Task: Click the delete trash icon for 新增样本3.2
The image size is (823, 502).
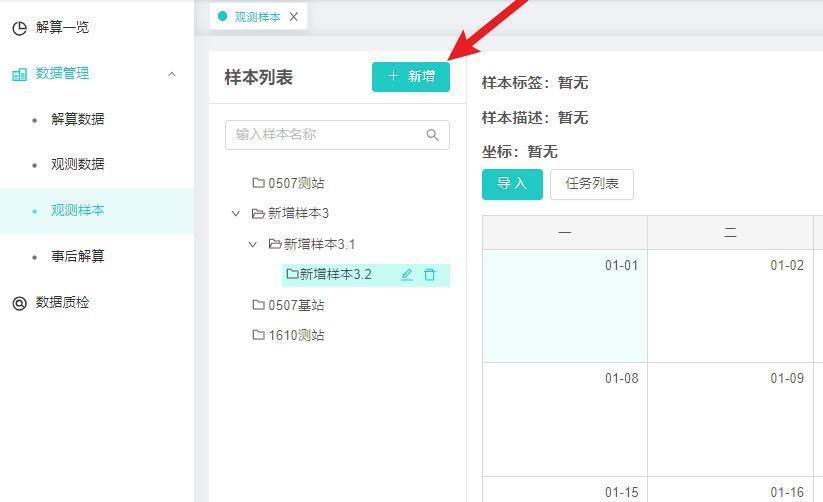Action: [430, 275]
